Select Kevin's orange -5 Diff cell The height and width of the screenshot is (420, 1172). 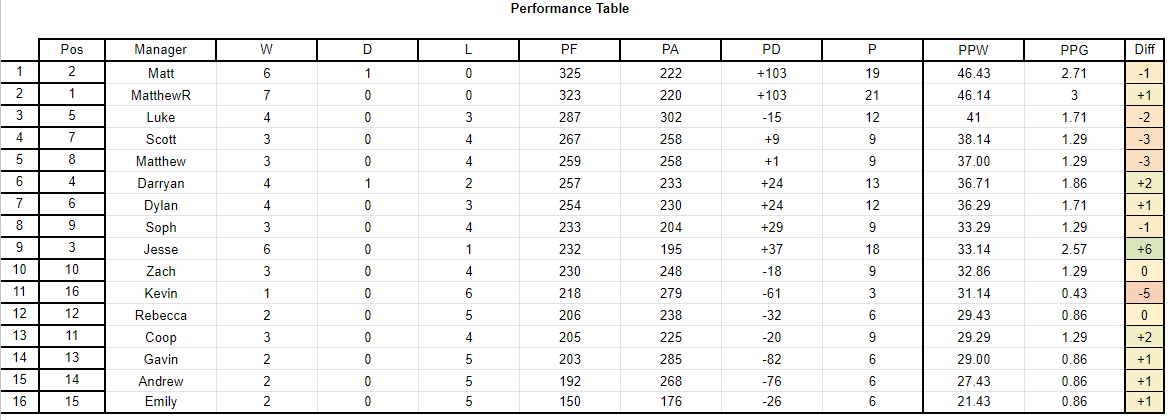pos(1144,294)
